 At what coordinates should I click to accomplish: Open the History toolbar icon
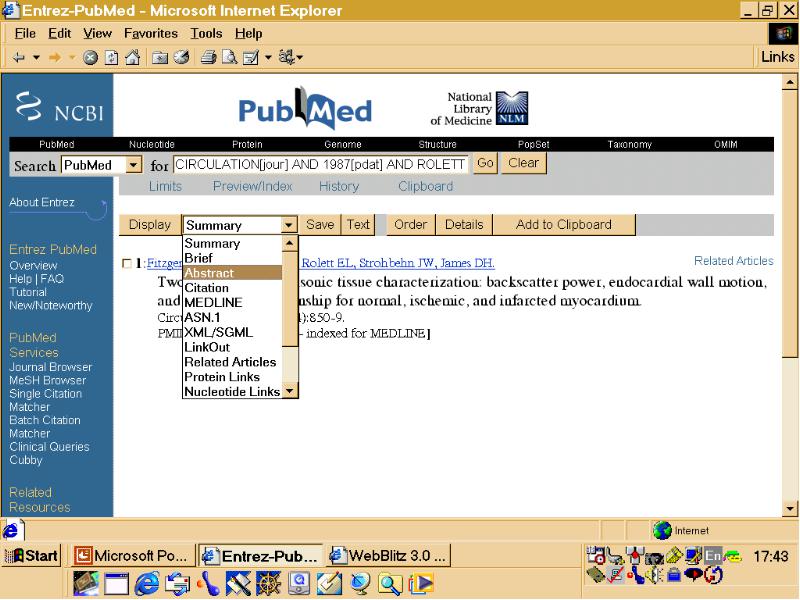[x=182, y=57]
